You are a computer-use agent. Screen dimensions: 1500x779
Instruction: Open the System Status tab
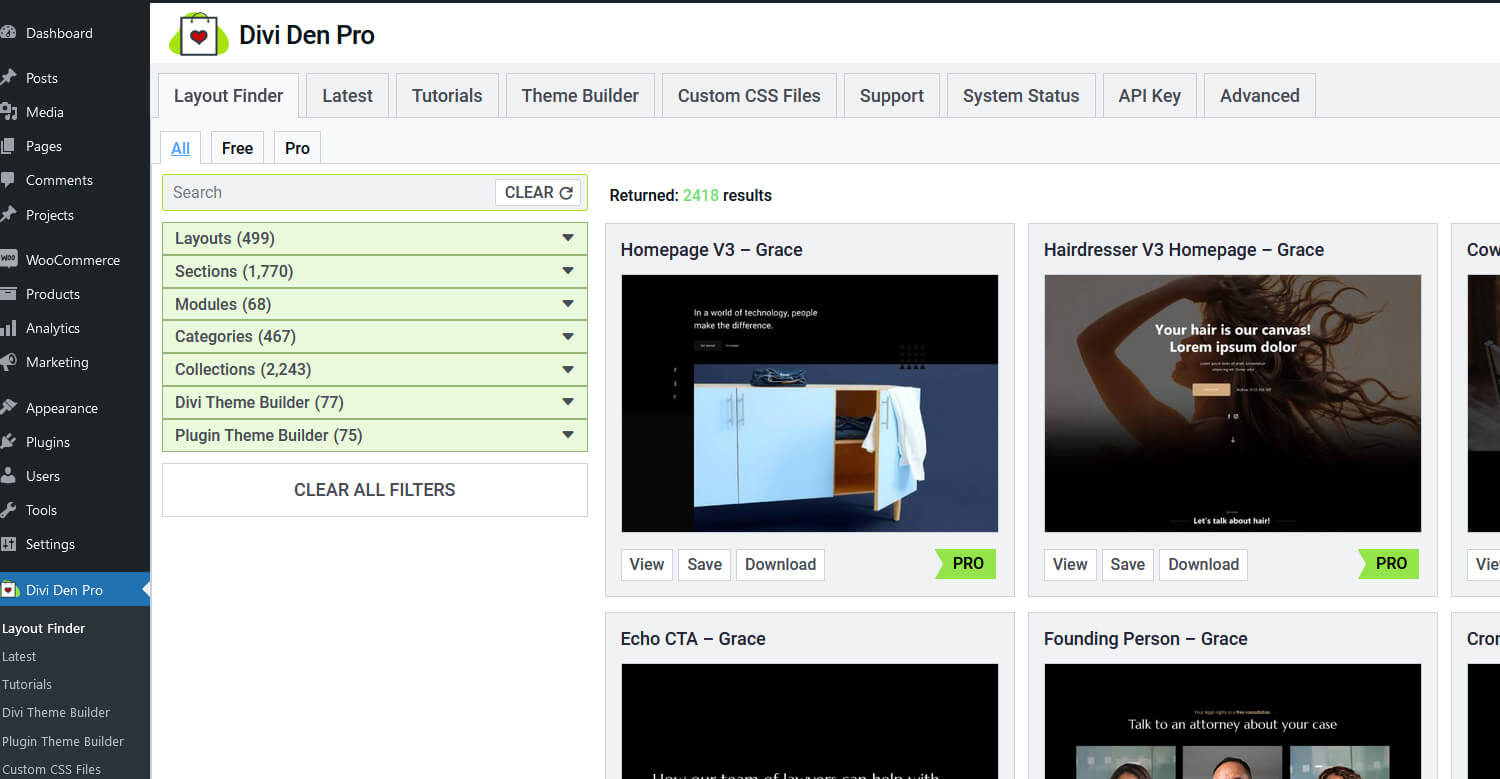(1021, 96)
